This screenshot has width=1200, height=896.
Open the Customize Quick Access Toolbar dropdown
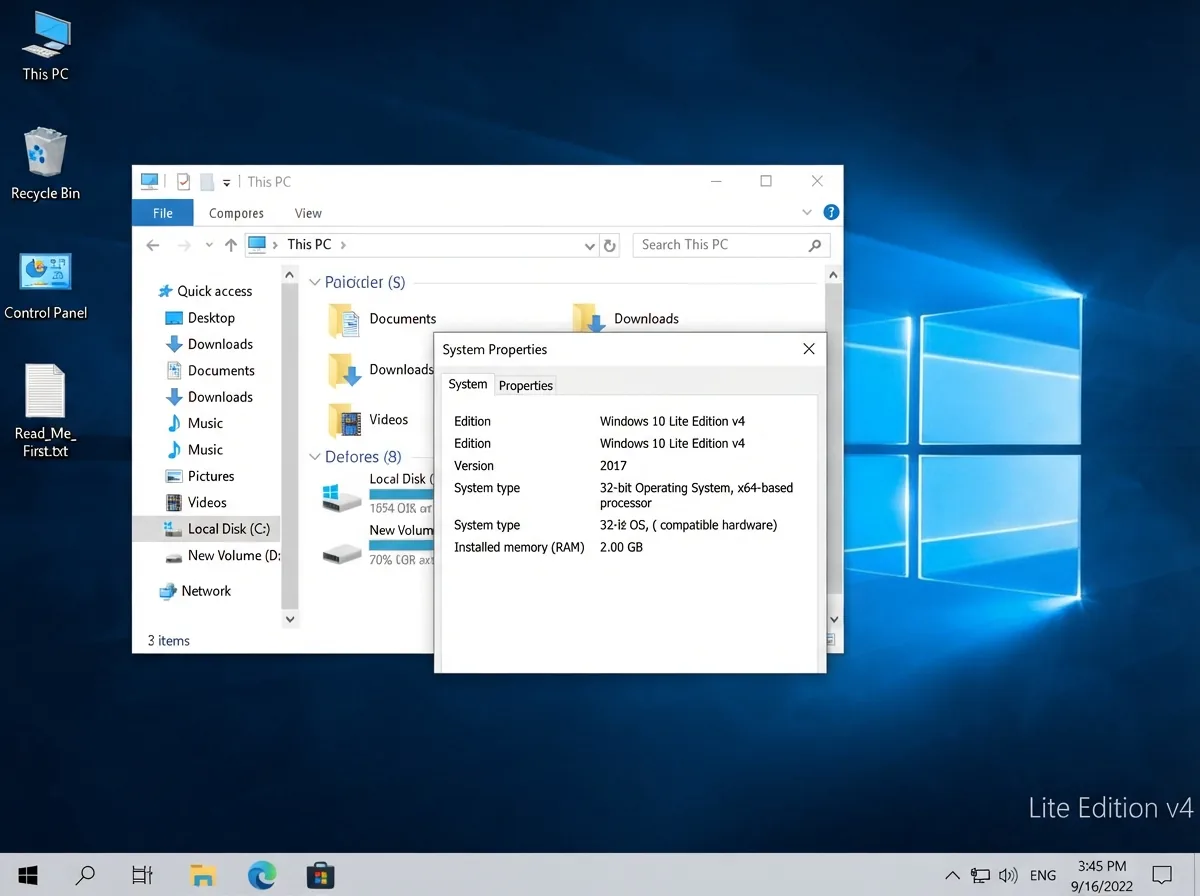tap(227, 183)
